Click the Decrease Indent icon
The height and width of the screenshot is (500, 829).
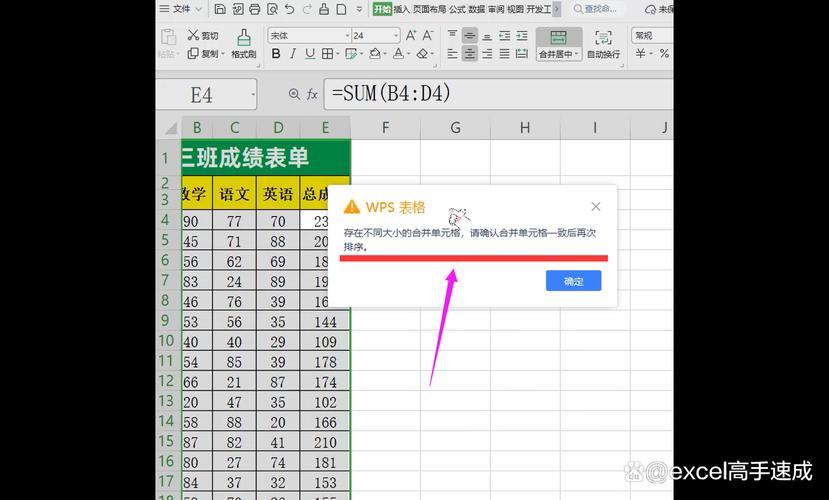tap(504, 35)
